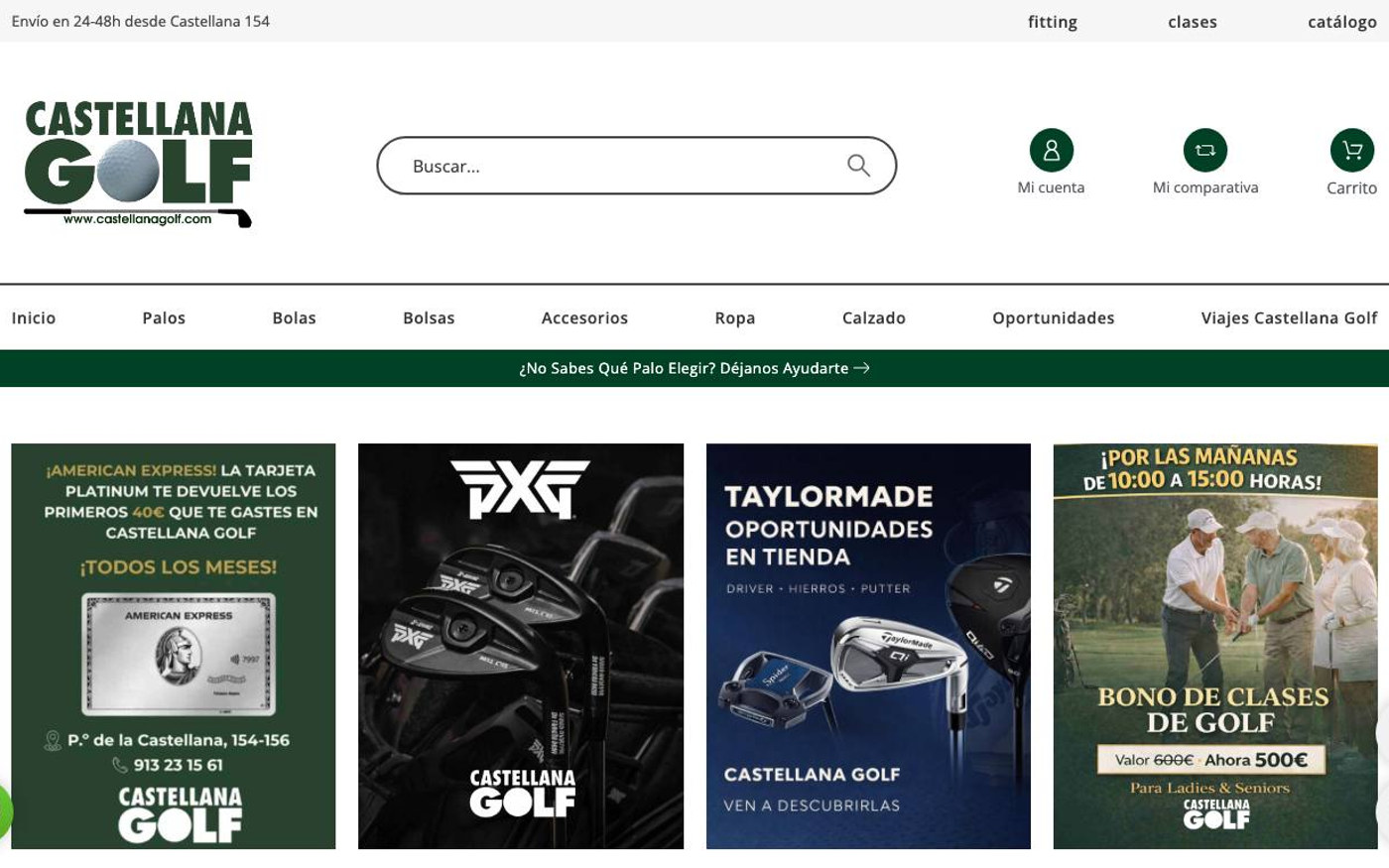Open the TaylorMade Oportunidades banner
This screenshot has width=1389, height=868.
868,646
